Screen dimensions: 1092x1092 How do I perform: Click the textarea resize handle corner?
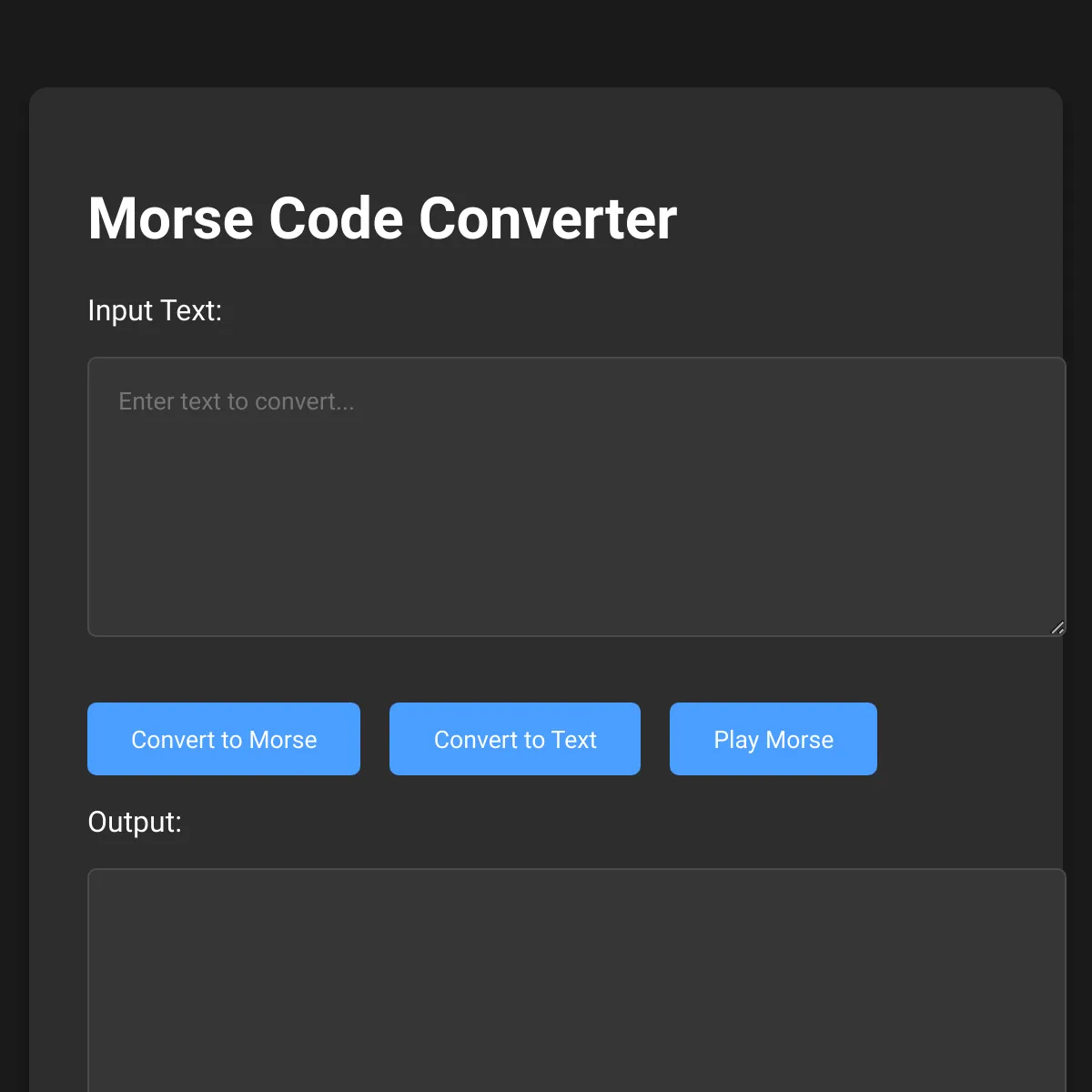1057,628
